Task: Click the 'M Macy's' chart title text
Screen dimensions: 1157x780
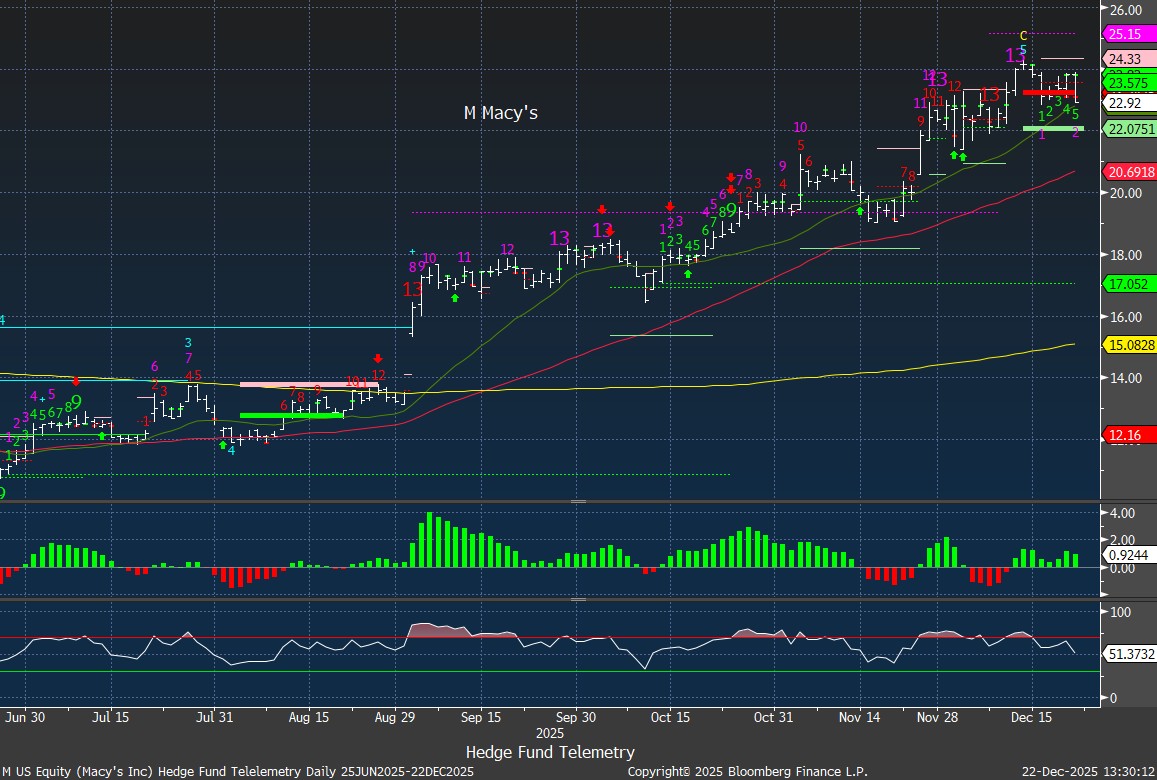Action: 500,113
